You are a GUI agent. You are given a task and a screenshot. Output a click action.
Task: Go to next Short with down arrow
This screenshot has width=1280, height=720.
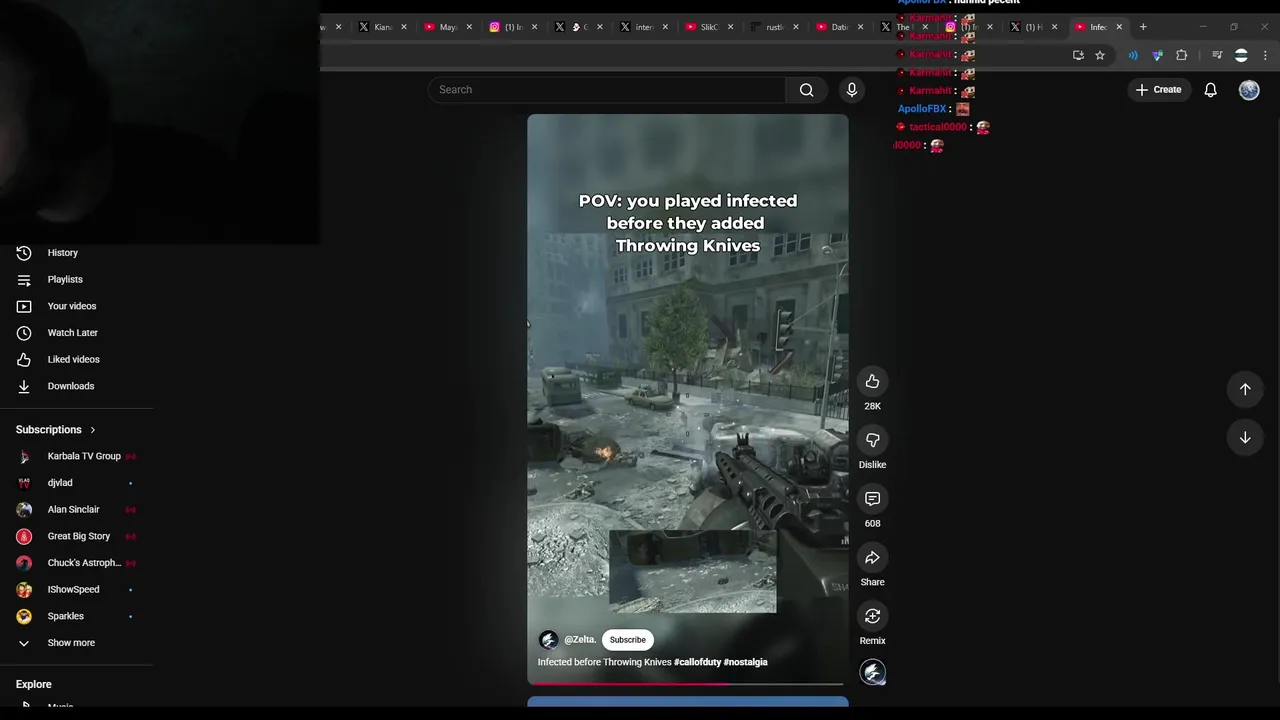point(1245,437)
